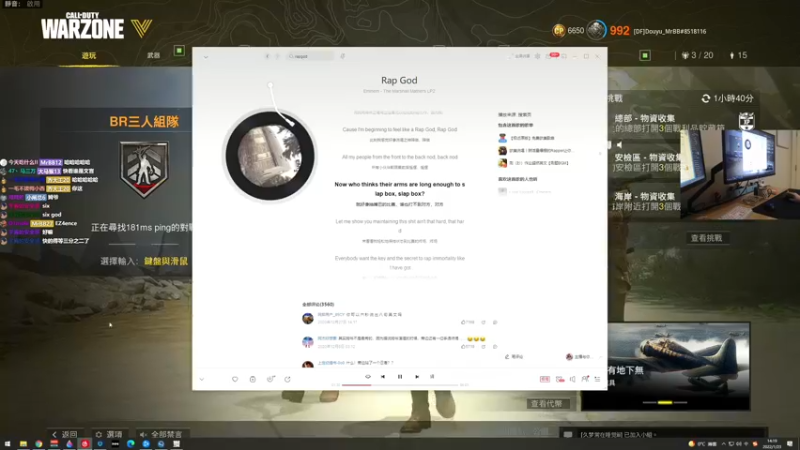
Task: Go back in music player navigation
Action: 267,56
